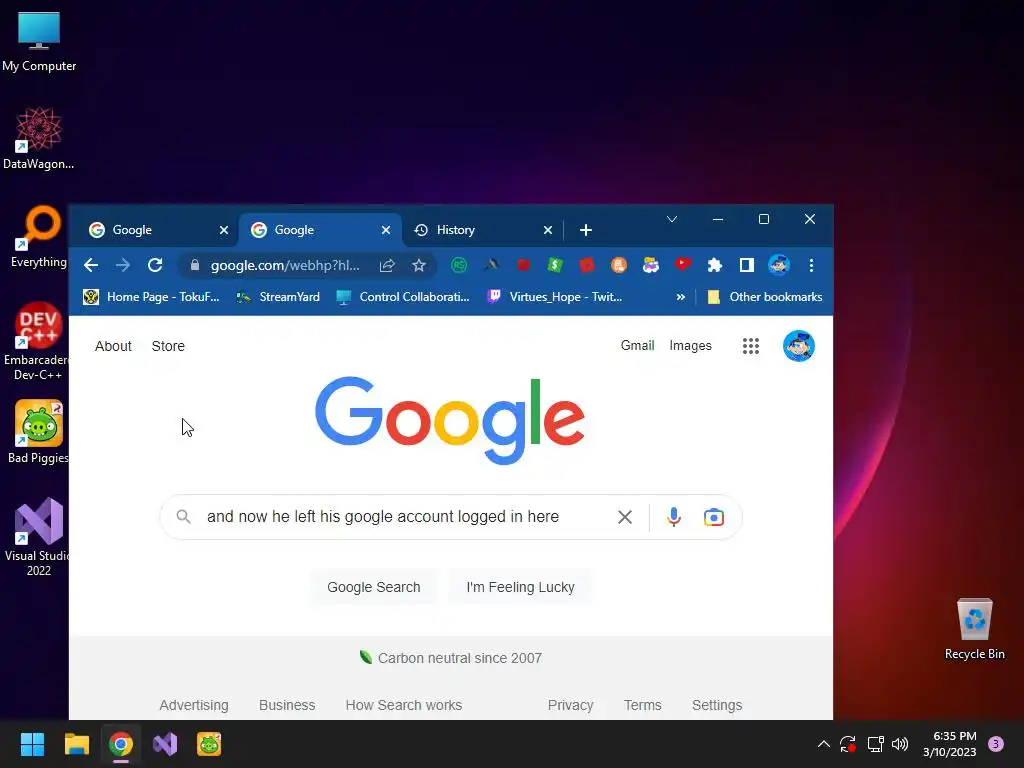Select the DataWagon desktop shortcut
Image resolution: width=1024 pixels, height=768 pixels.
point(39,139)
